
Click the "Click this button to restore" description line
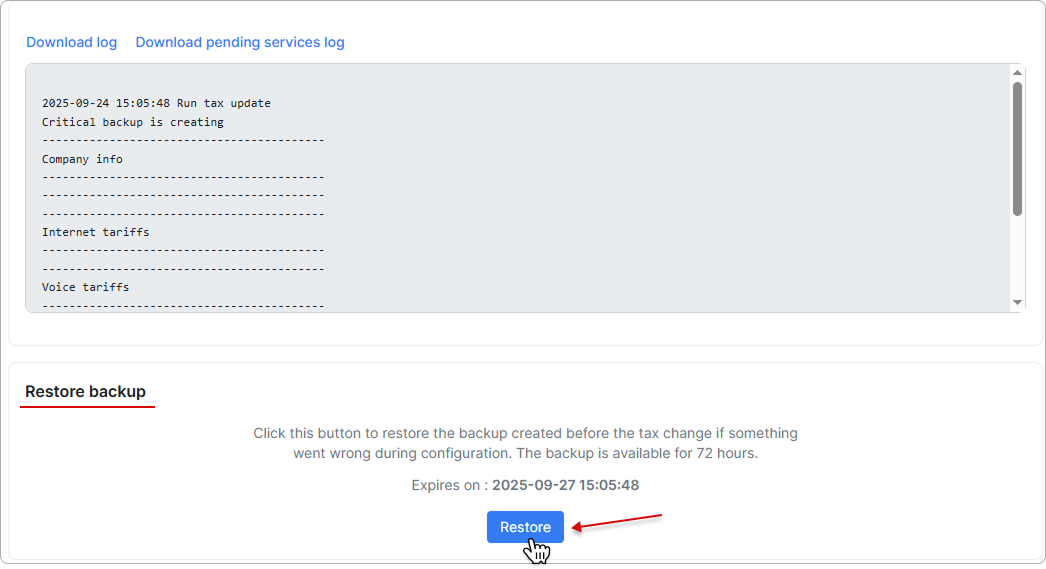coord(525,434)
